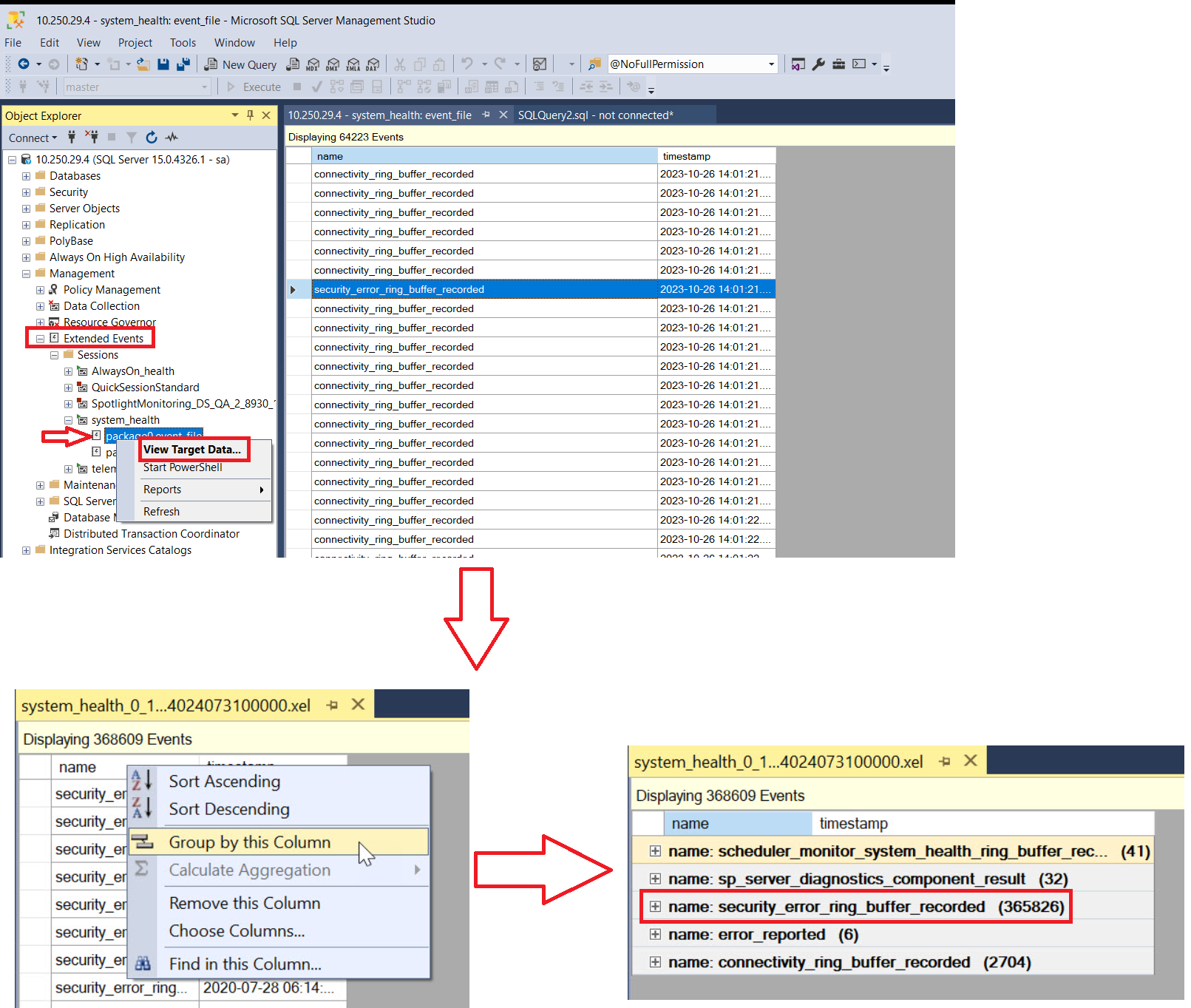Open the View menu

click(88, 43)
